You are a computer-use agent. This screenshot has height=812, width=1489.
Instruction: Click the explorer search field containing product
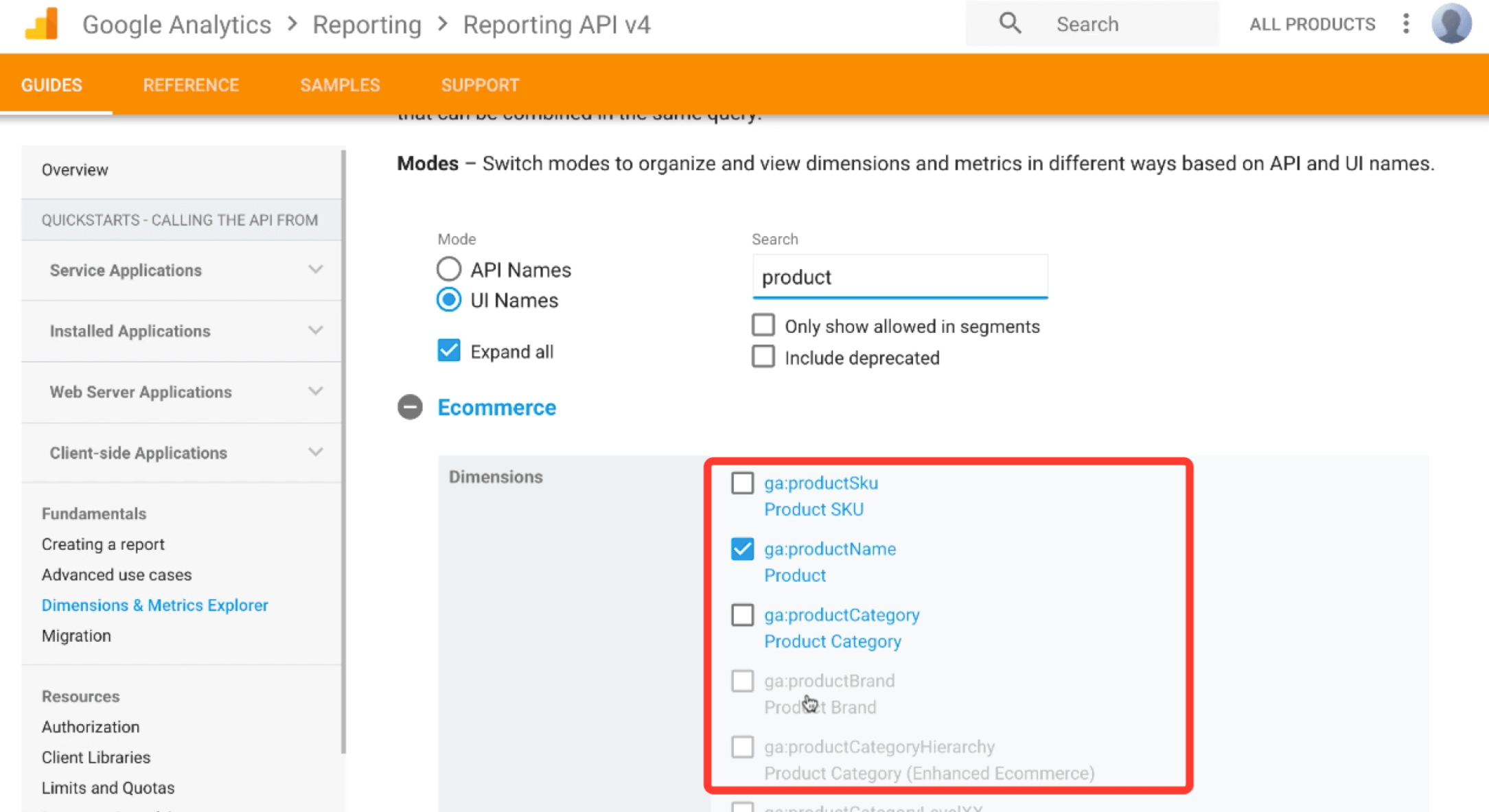[x=899, y=277]
